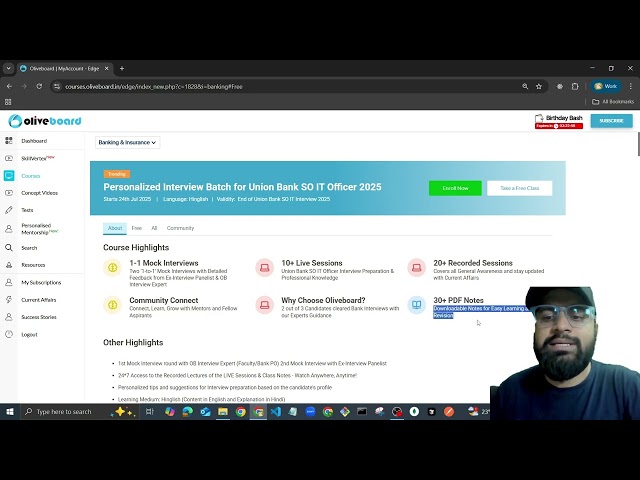
Task: Open Search via magnifier icon in sidebar
Action: click(x=9, y=248)
